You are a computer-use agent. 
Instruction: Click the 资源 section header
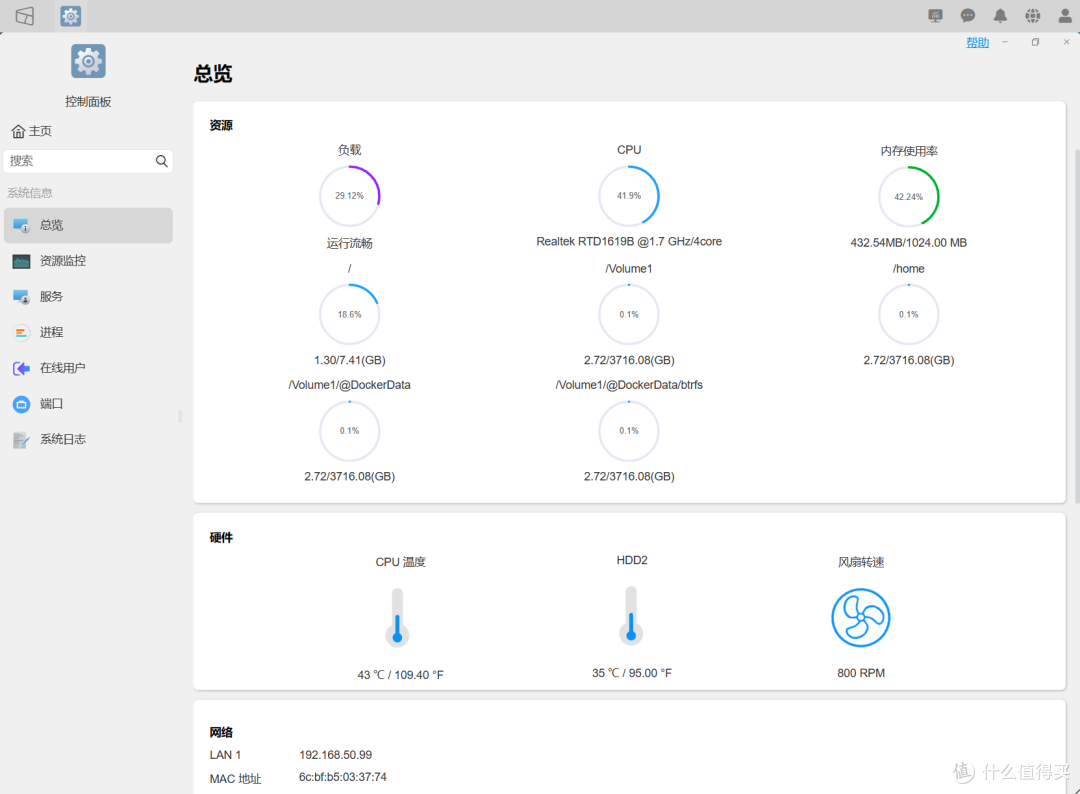click(221, 125)
